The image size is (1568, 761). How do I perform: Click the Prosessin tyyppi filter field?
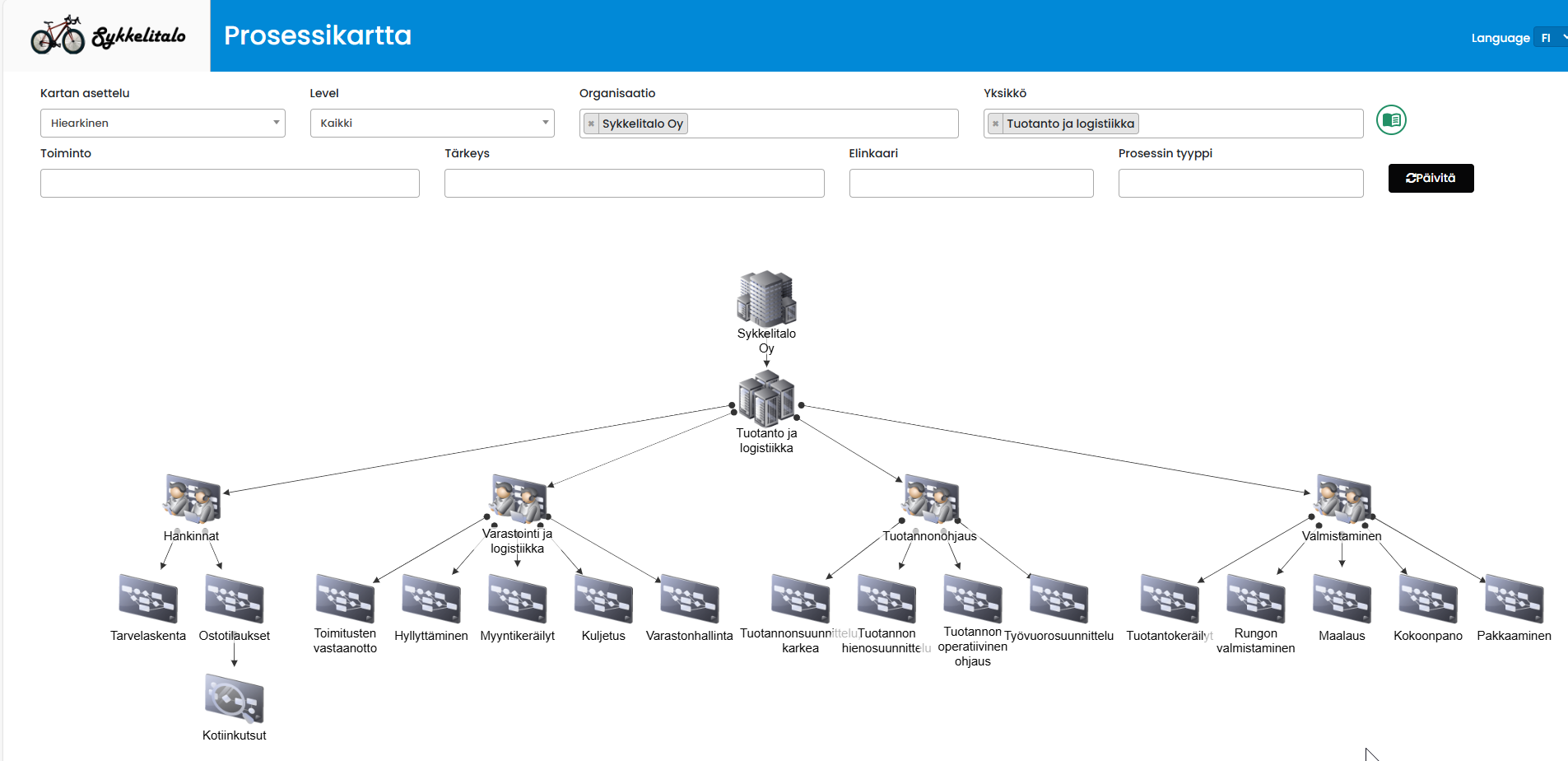[x=1240, y=183]
